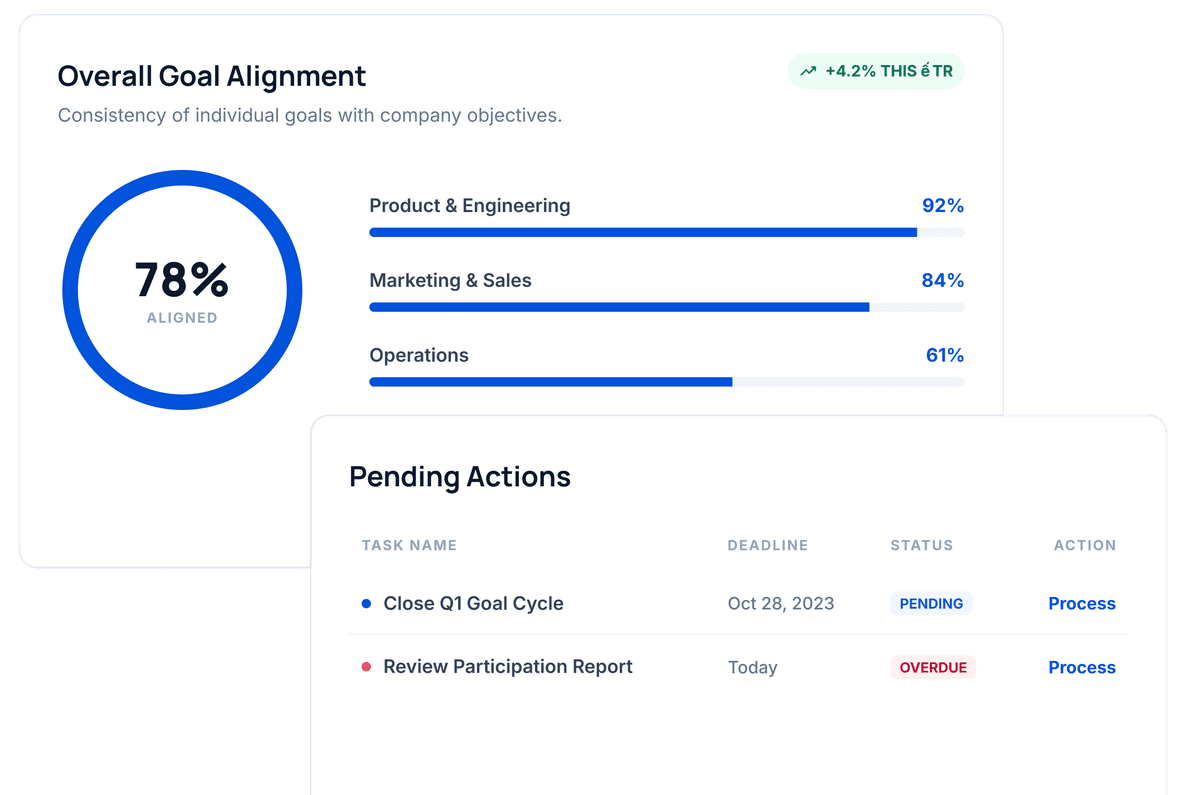
Task: Process the Review Participation Report task
Action: point(1081,667)
